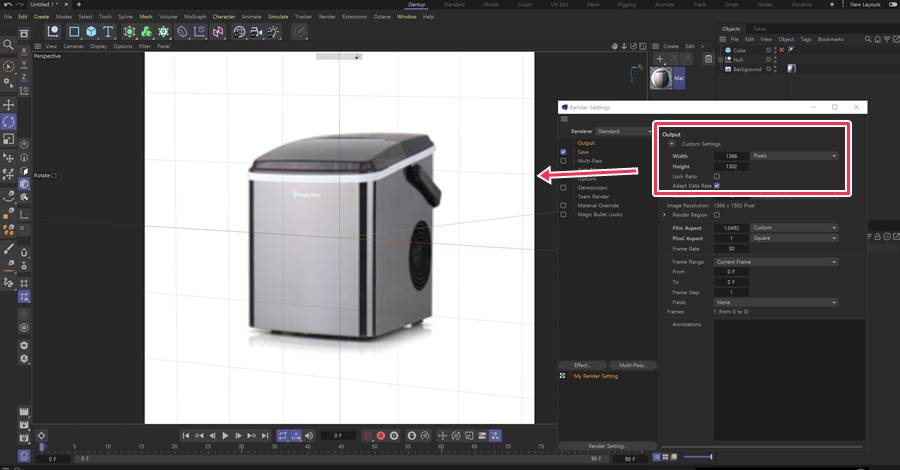Uncheck the Adapt Data Rate checkbox
The width and height of the screenshot is (900, 470).
tap(716, 186)
